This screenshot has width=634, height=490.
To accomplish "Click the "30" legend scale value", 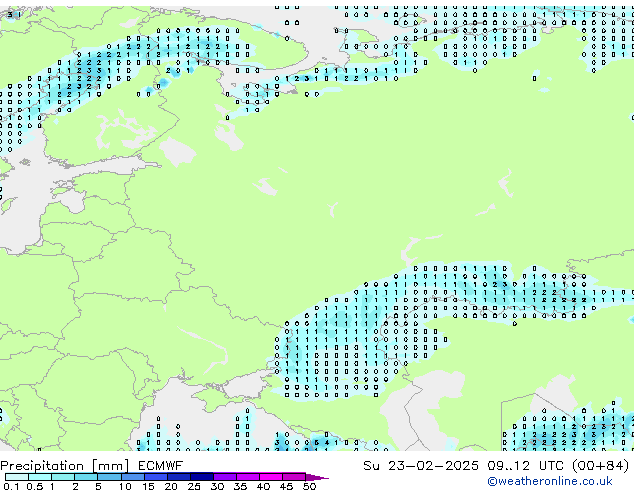I will 217,486.
